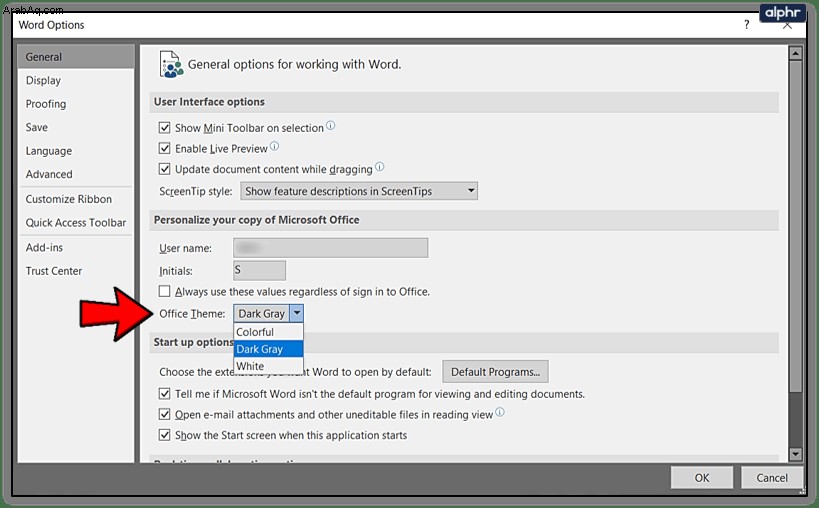Open the ScreenTip style dropdown

pyautogui.click(x=359, y=191)
